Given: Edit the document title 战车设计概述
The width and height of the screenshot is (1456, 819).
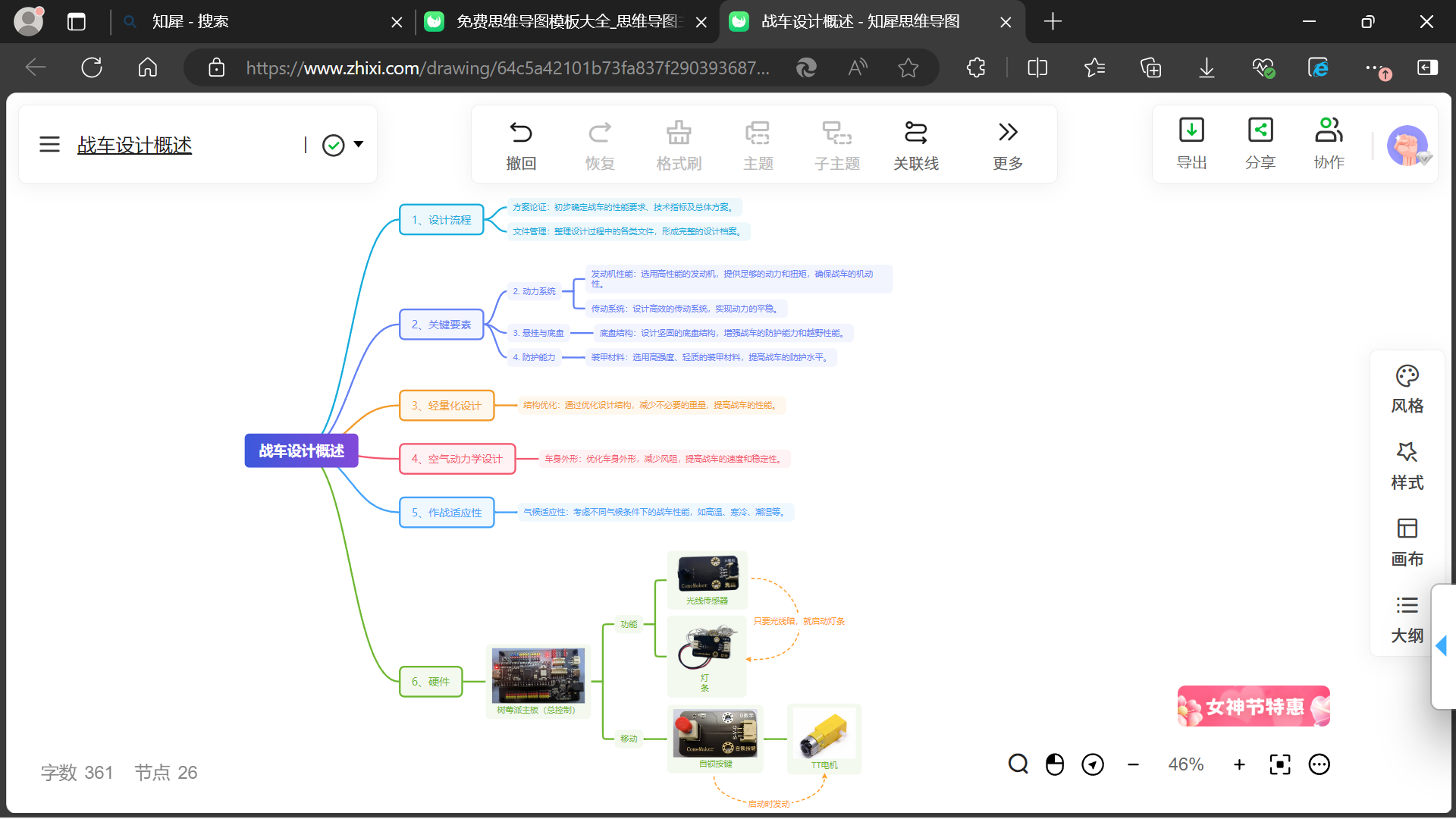Looking at the screenshot, I should click(134, 144).
